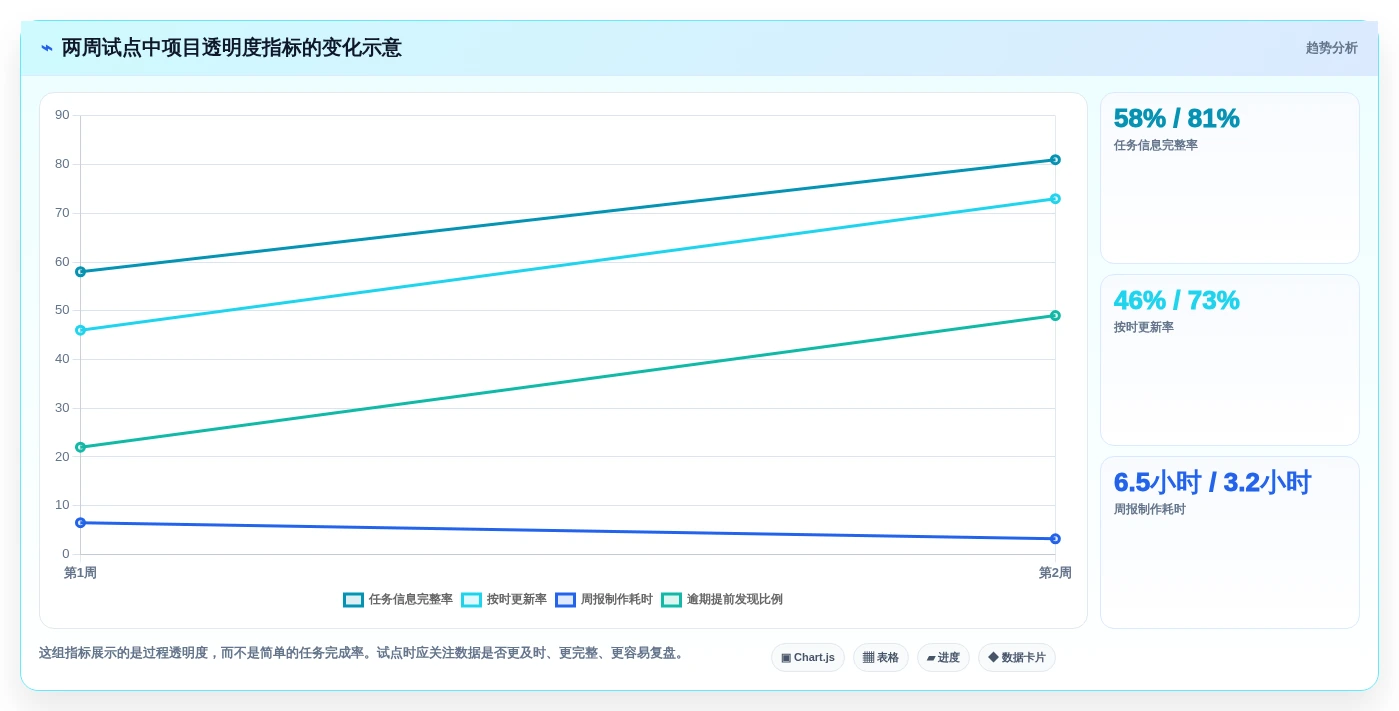
Task: Click the 逾期提前发现比例 data point at 第1周
Action: click(80, 447)
